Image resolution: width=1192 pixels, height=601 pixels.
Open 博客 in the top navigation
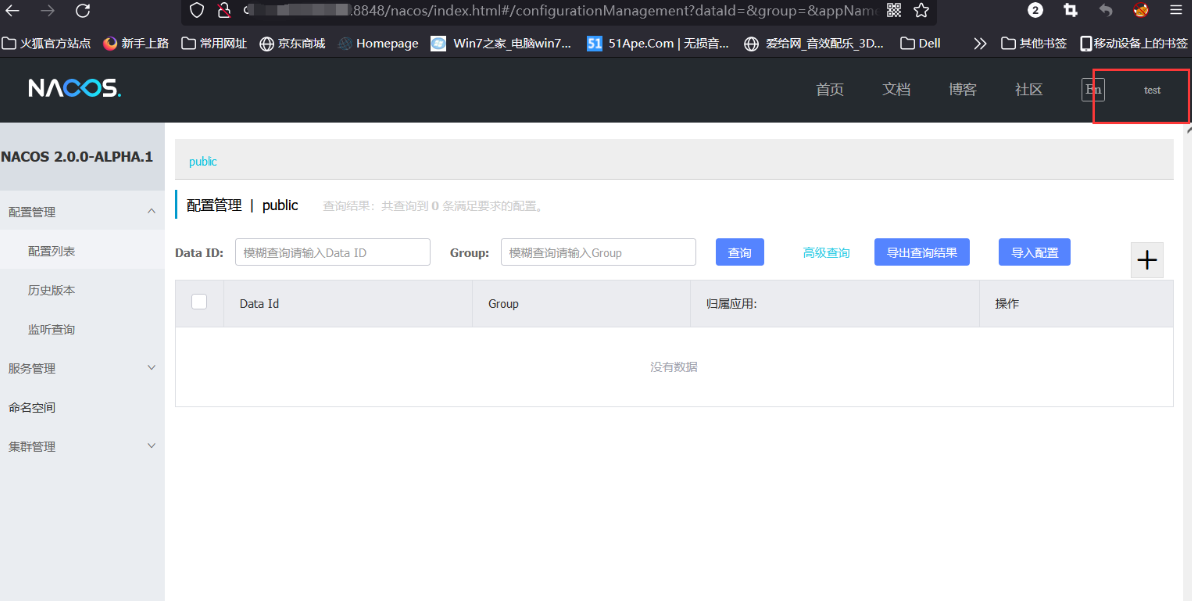click(x=962, y=90)
